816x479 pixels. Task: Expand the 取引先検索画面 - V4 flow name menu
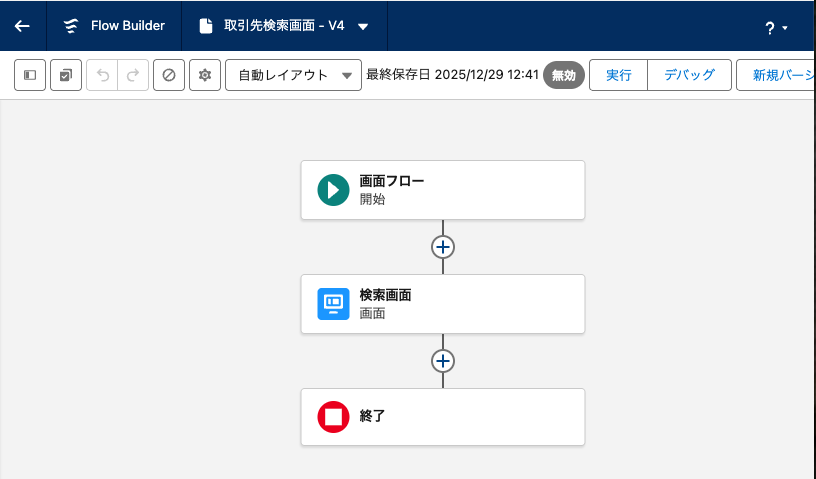(x=363, y=27)
